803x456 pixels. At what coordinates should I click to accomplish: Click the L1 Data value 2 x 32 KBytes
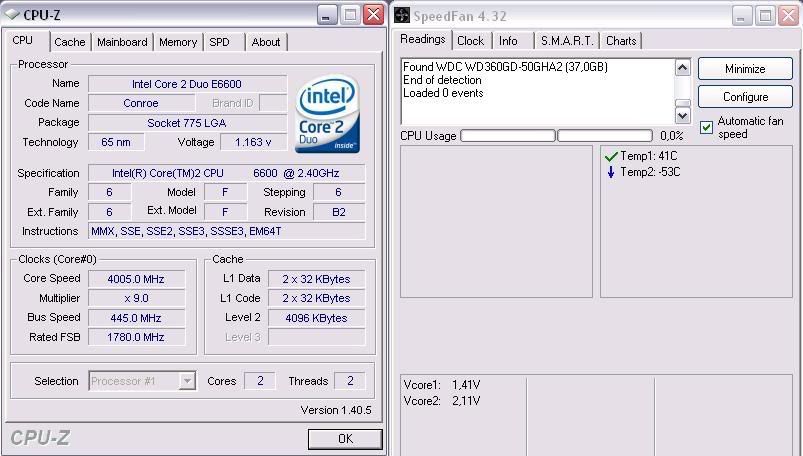[316, 279]
